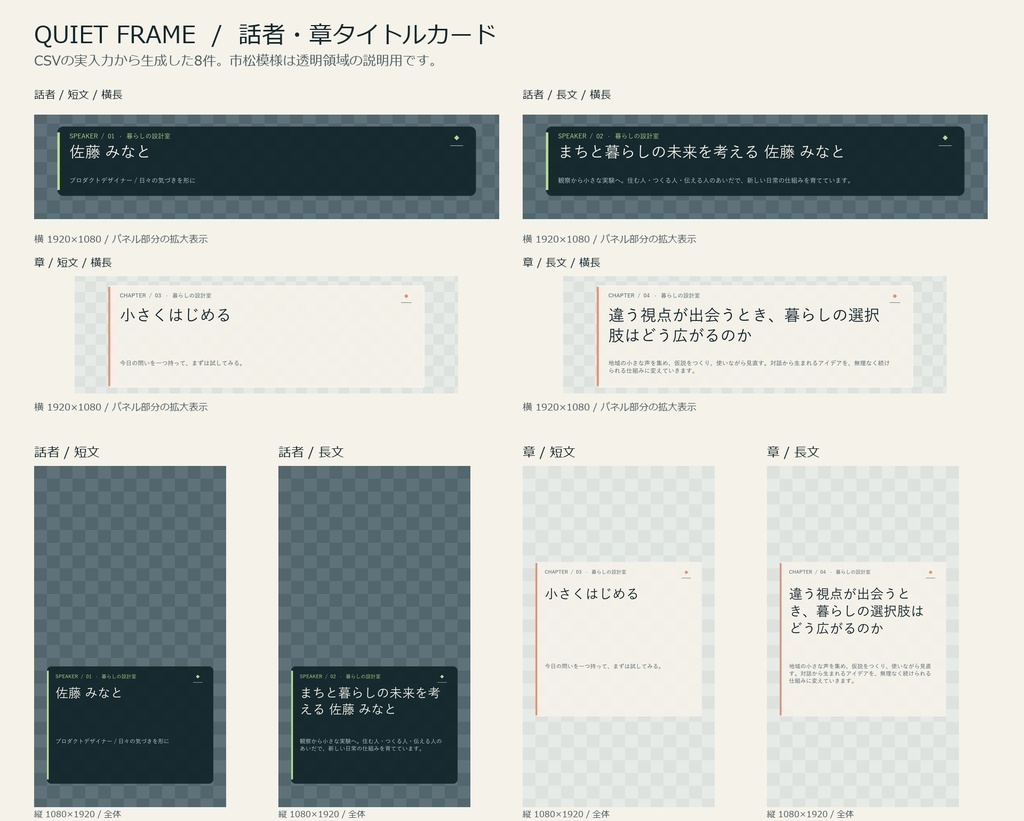This screenshot has height=821, width=1024.
Task: Click the 話者 / 長文 label above the portrait preview
Action: (311, 452)
